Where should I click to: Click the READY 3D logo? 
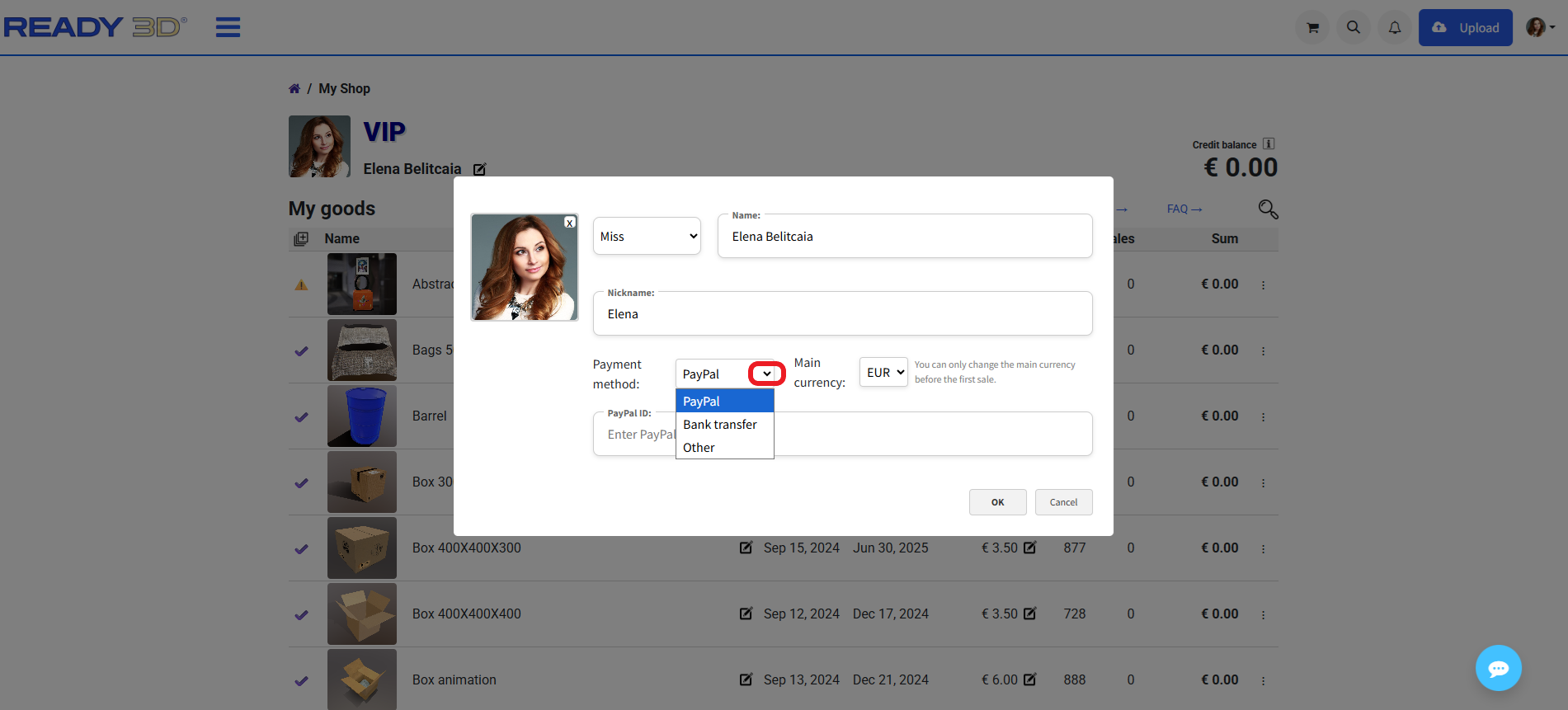[x=96, y=27]
